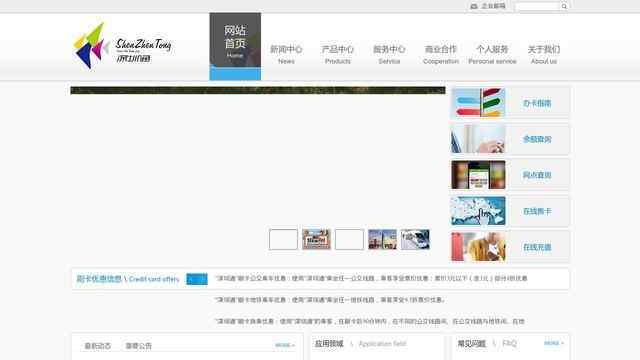Click more in the FAQ panel
The width and height of the screenshot is (640, 360).
tap(553, 343)
